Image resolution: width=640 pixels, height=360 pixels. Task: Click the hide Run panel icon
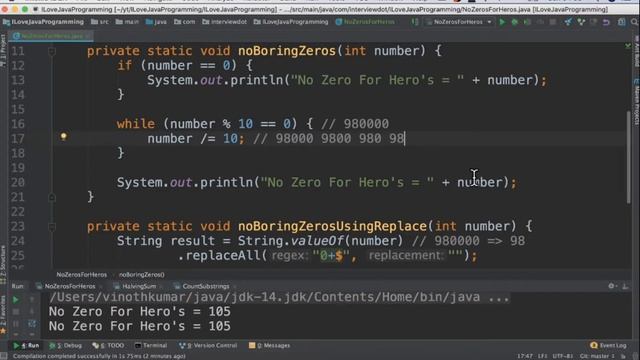tap(625, 287)
